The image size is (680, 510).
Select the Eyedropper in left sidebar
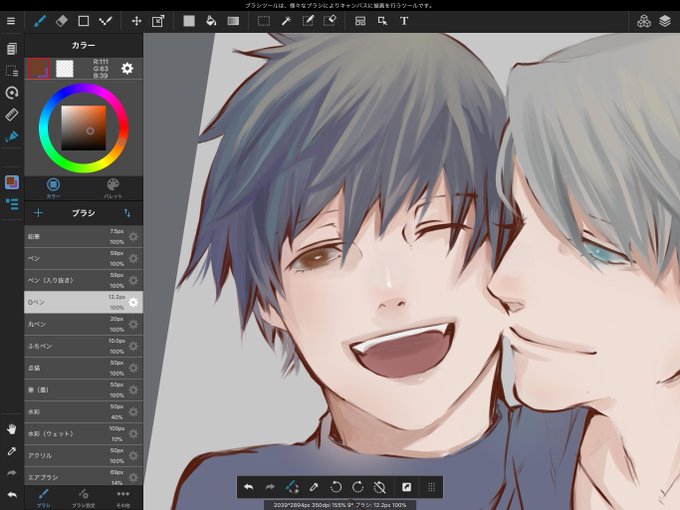pyautogui.click(x=12, y=451)
